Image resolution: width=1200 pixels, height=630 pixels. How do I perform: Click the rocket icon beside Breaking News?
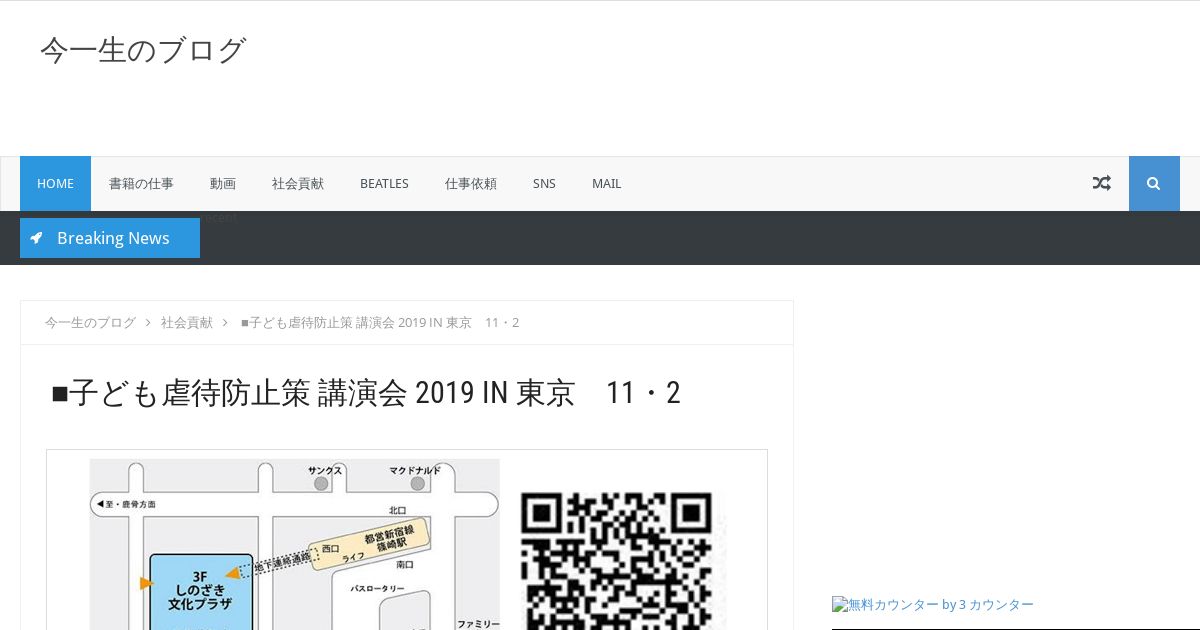click(36, 238)
